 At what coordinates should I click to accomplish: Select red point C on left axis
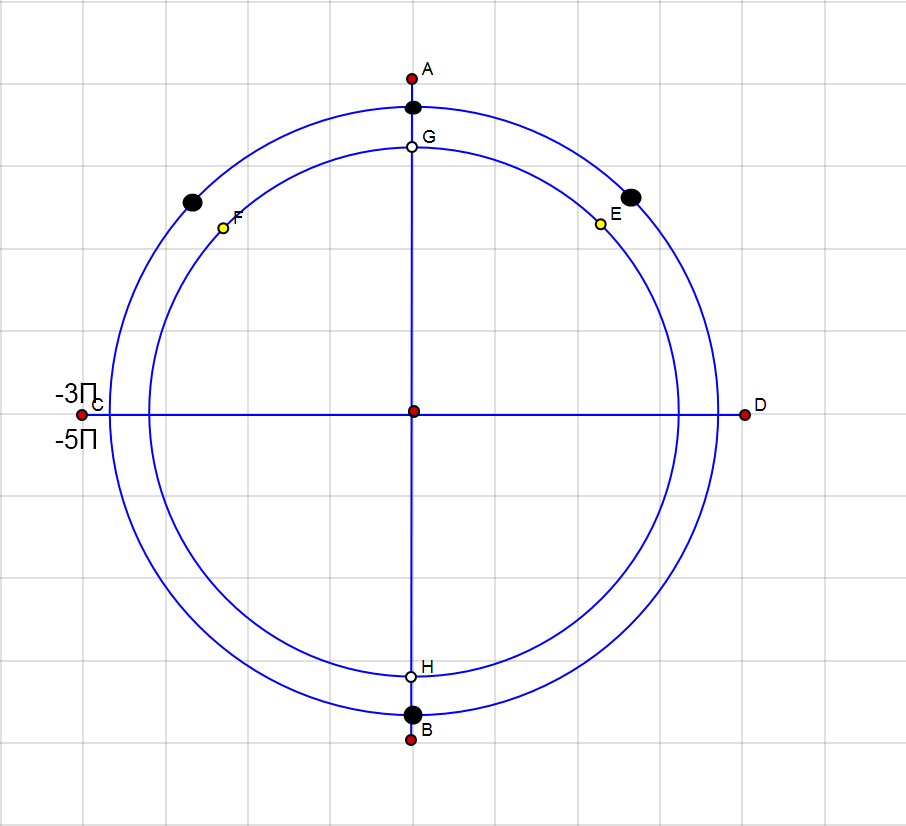point(82,415)
